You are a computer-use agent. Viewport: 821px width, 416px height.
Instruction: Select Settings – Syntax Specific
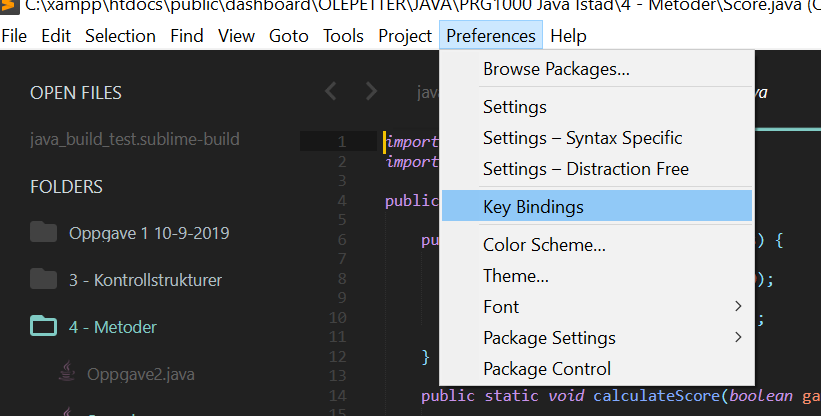(x=582, y=138)
